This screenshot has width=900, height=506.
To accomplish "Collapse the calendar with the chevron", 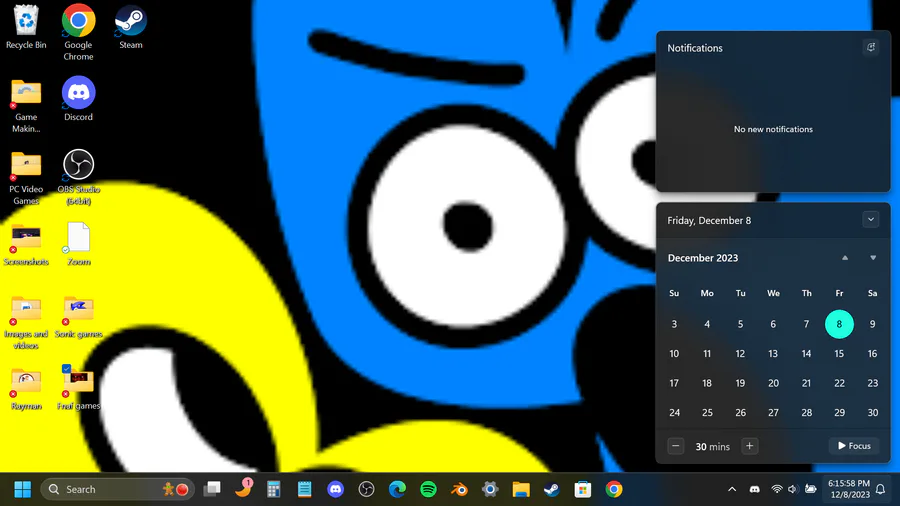I will [871, 220].
